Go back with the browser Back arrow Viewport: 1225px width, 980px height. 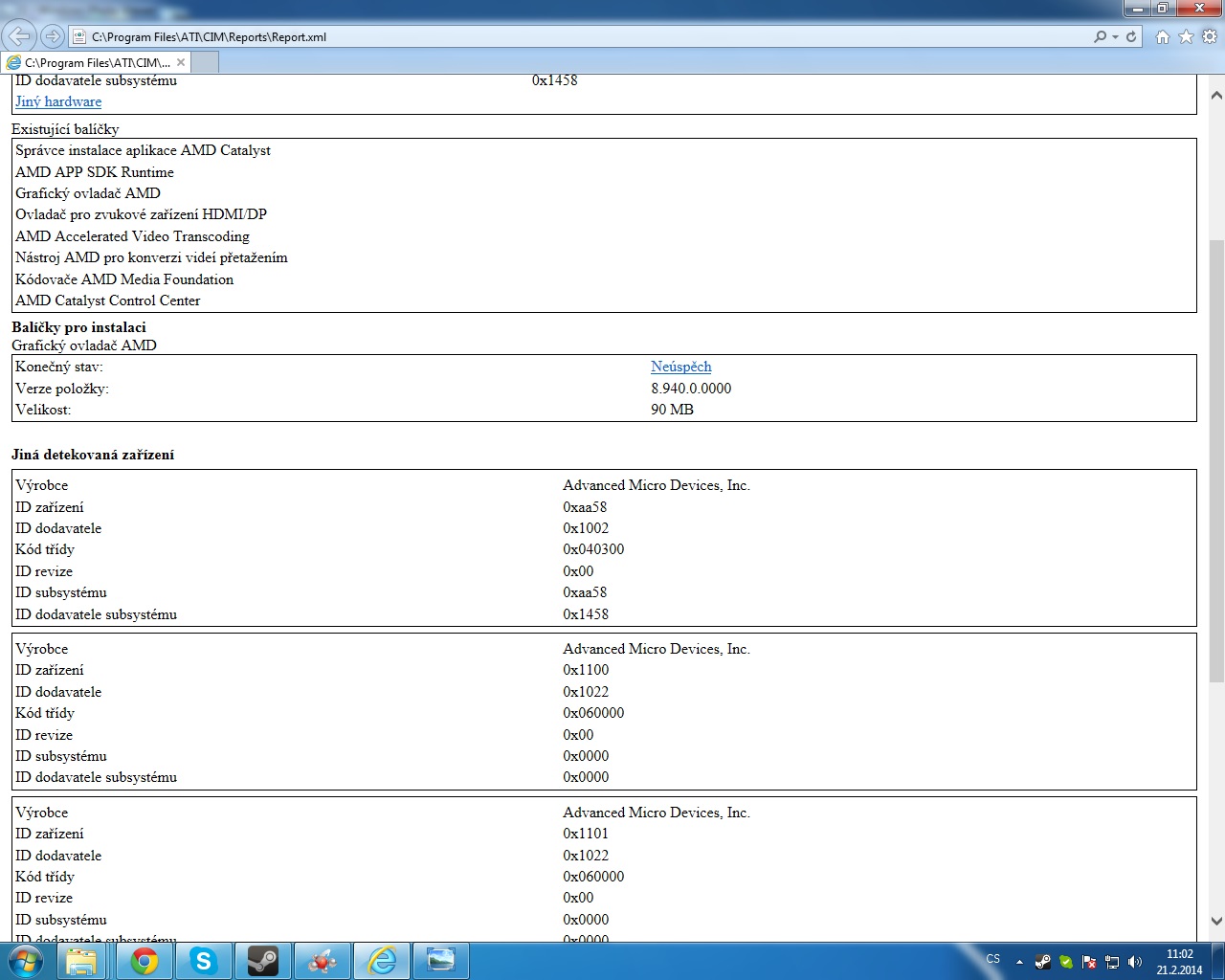click(x=18, y=36)
